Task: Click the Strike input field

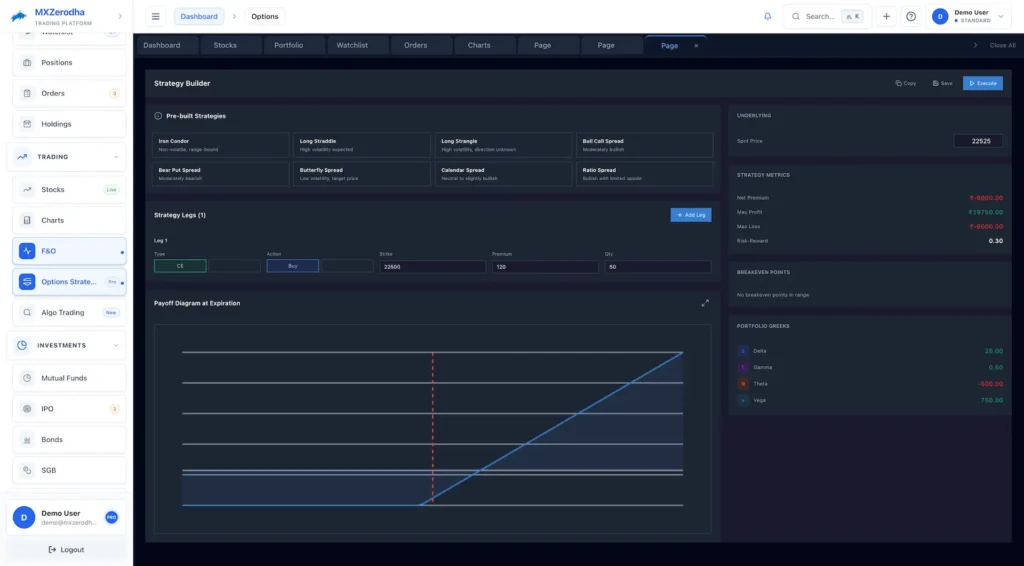Action: tap(432, 267)
